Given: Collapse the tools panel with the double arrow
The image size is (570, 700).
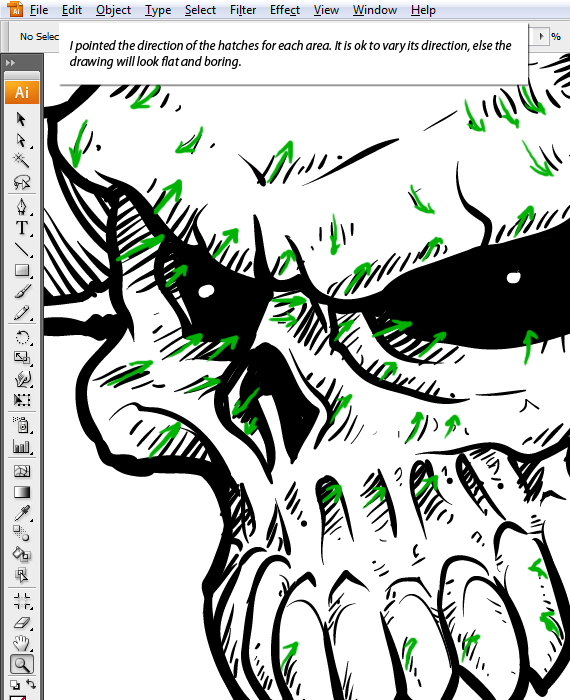Looking at the screenshot, I should (x=10, y=63).
